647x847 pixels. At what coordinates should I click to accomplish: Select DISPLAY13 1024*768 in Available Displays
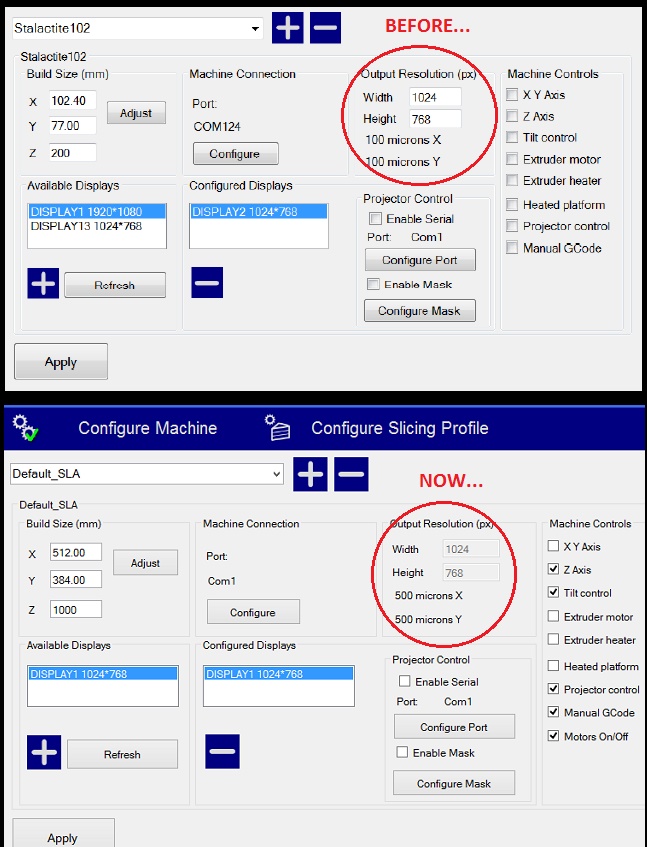[x=86, y=226]
